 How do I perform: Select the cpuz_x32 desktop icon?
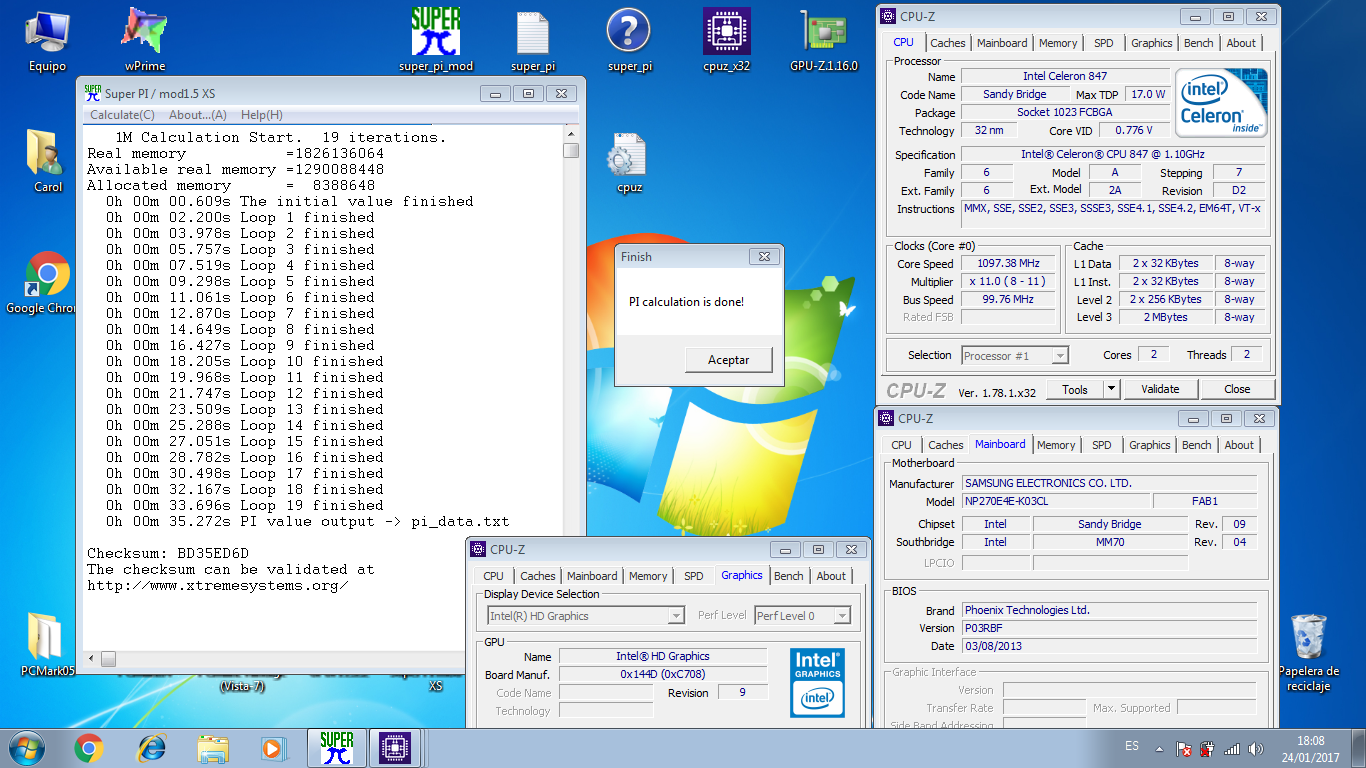coord(727,42)
